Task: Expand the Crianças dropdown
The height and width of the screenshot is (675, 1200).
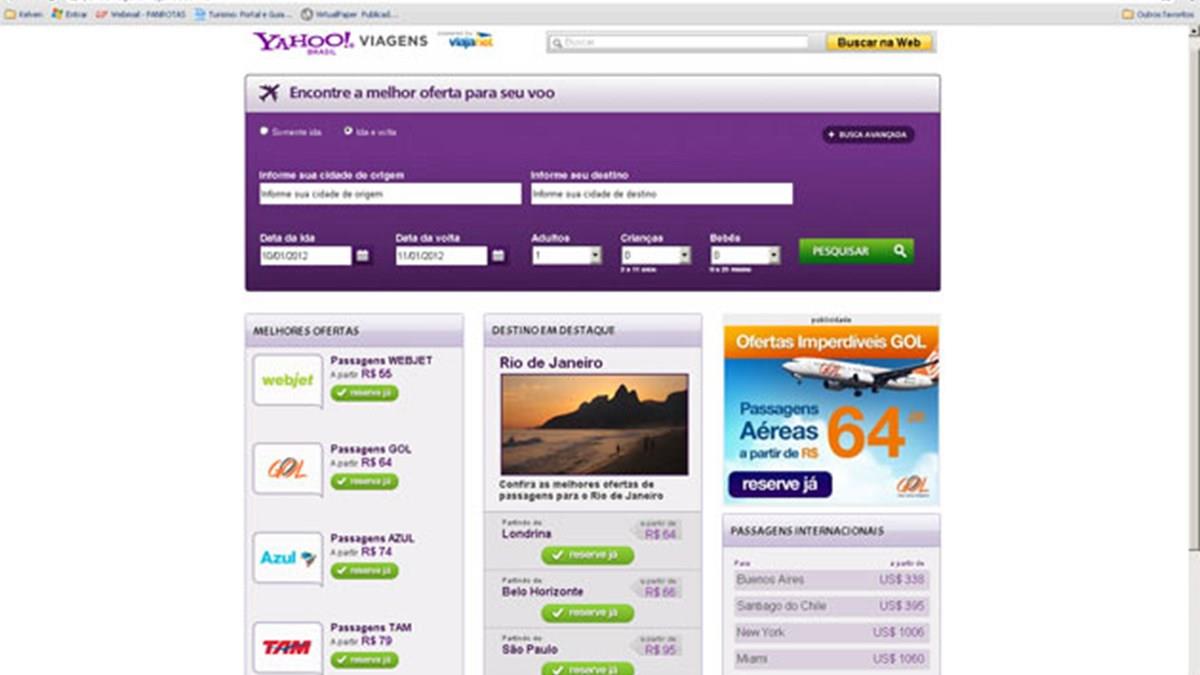Action: (x=685, y=256)
